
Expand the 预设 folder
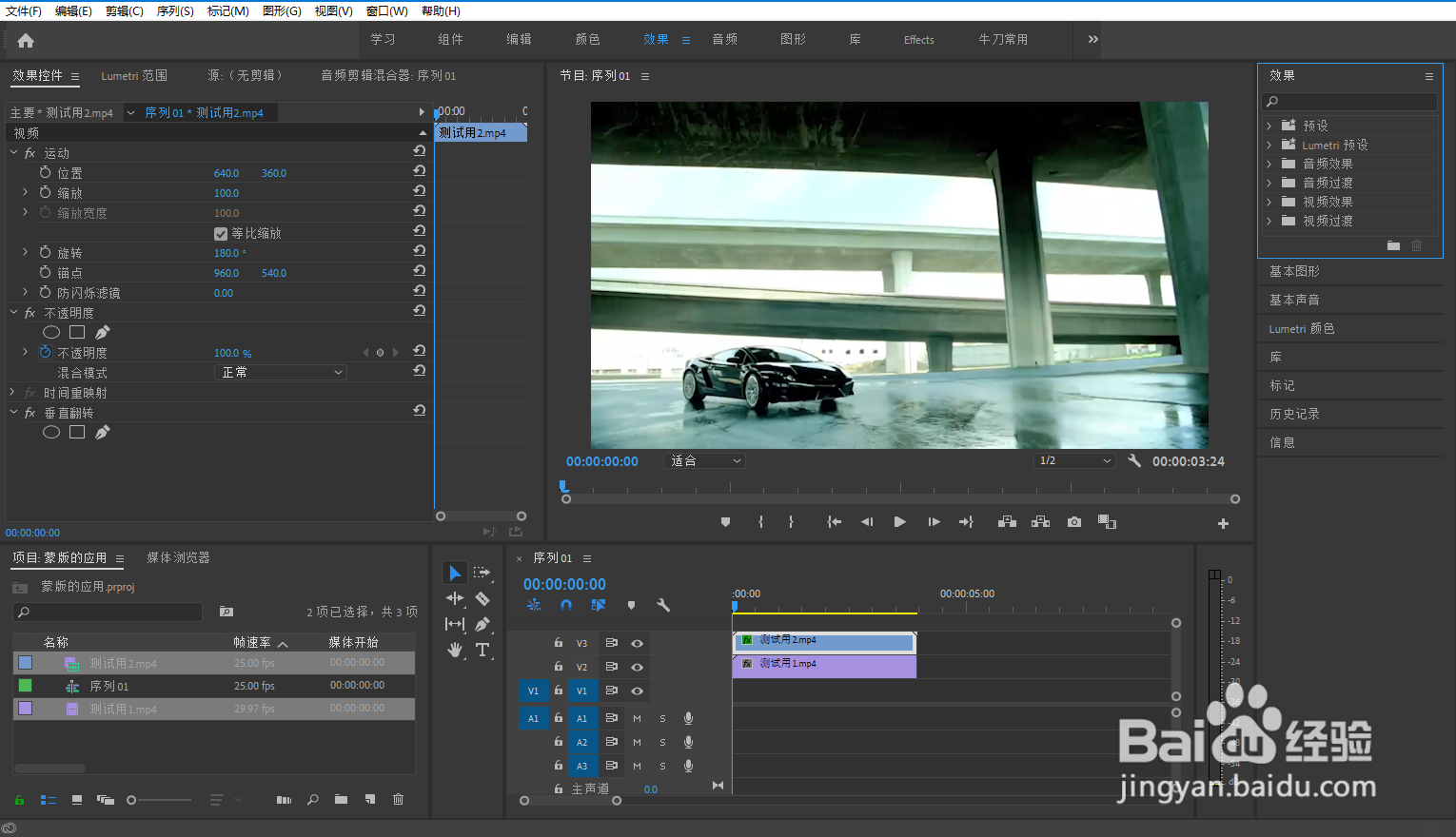pyautogui.click(x=1269, y=126)
